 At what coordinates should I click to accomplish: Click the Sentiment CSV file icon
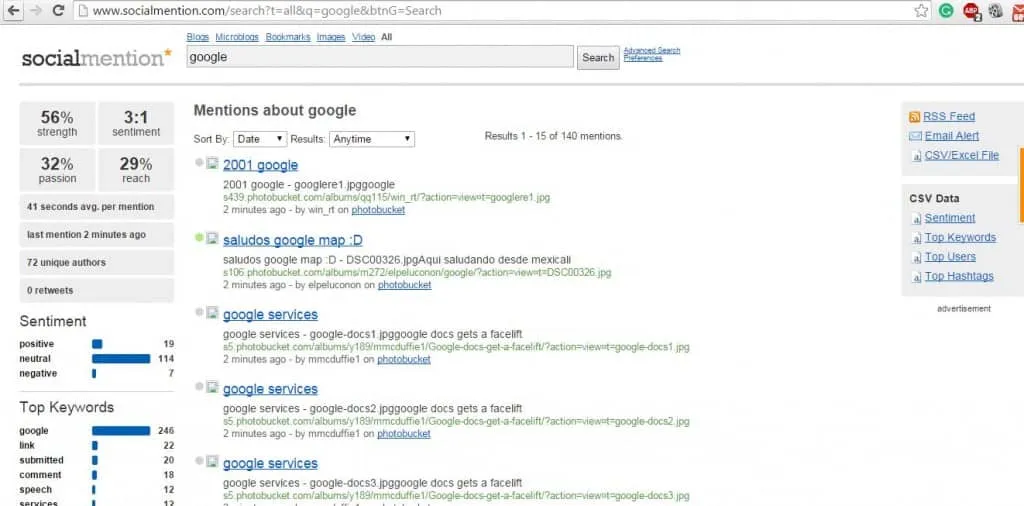pyautogui.click(x=916, y=219)
